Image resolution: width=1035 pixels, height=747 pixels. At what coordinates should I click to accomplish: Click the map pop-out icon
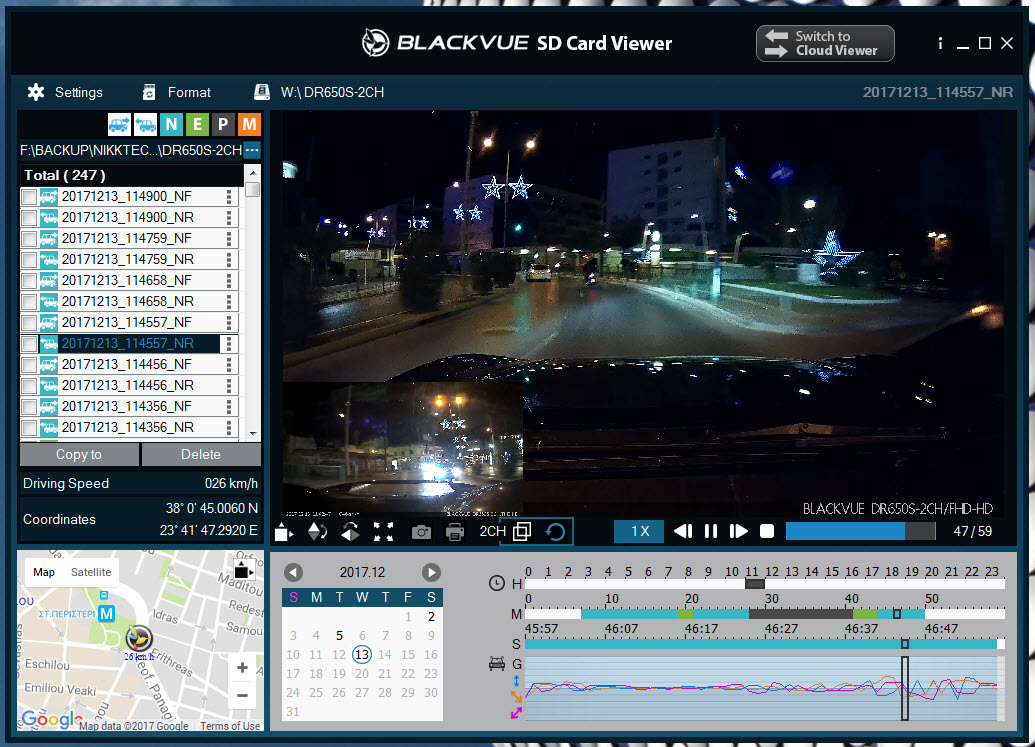[244, 569]
